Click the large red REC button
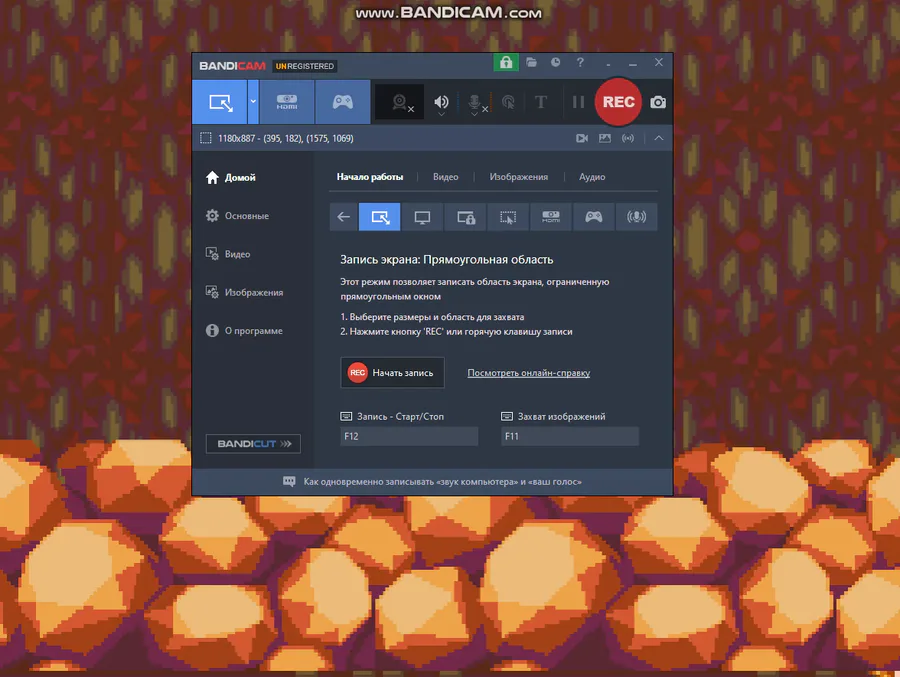 click(x=618, y=102)
